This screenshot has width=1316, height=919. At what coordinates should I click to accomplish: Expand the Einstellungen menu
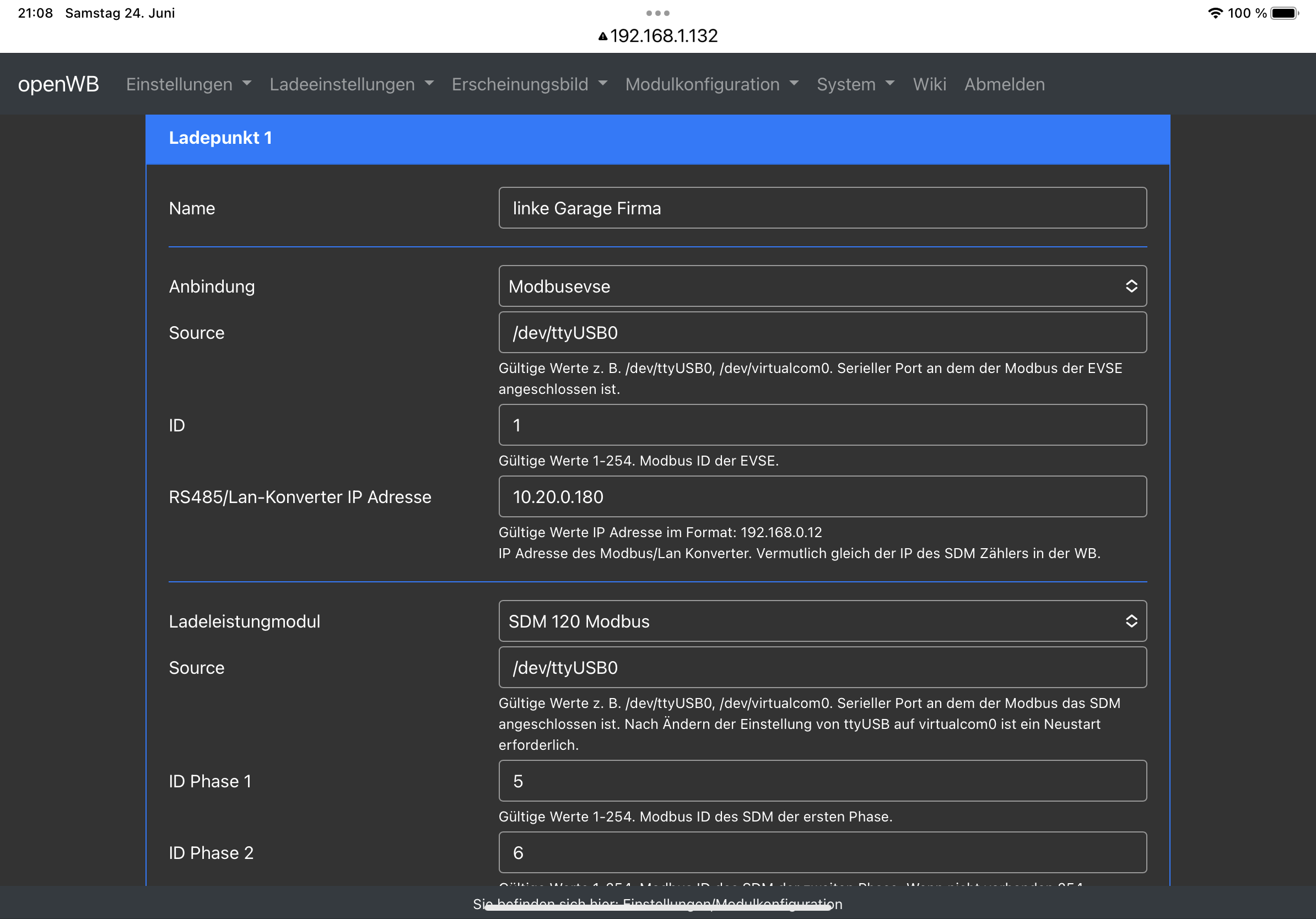pos(188,84)
